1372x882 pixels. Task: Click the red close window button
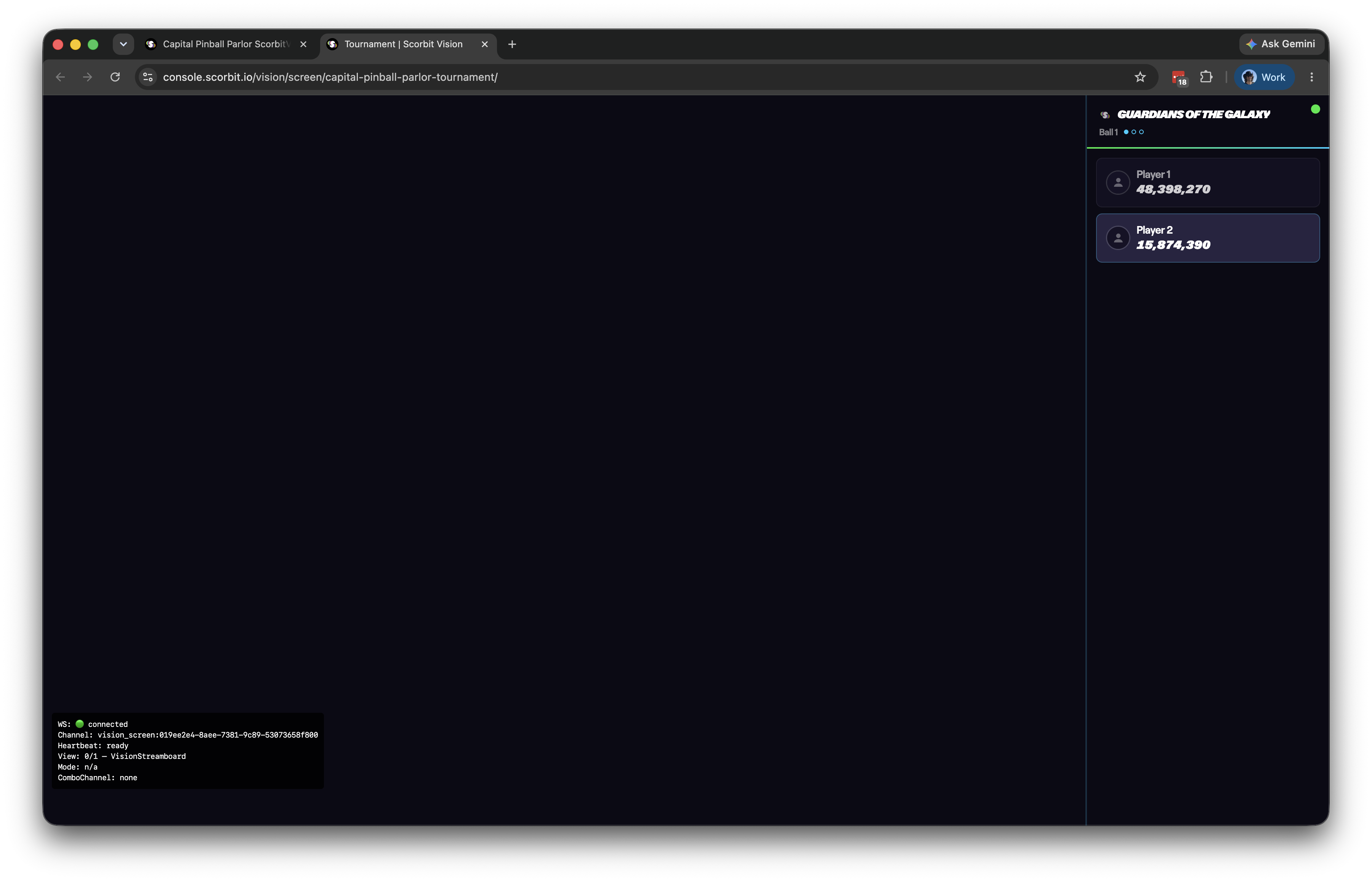[x=58, y=44]
